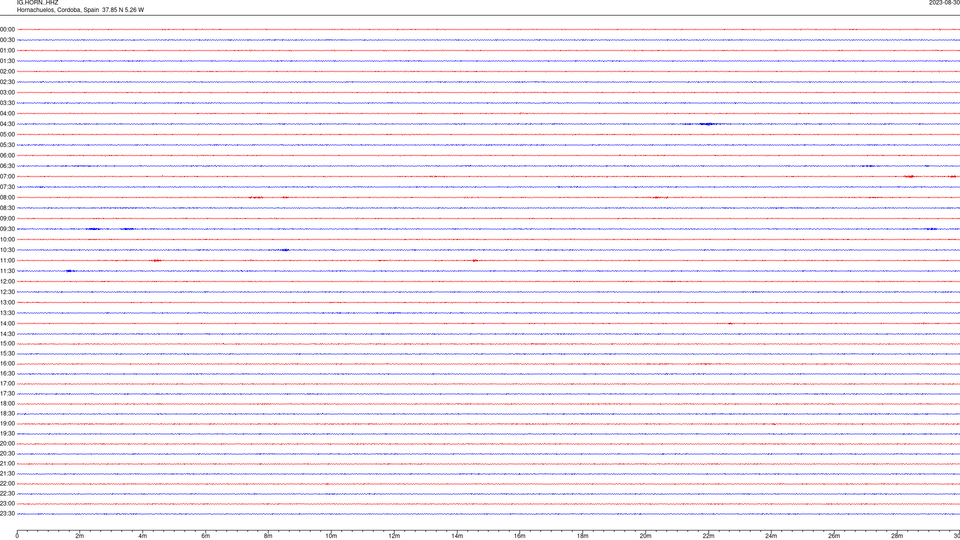Image resolution: width=960 pixels, height=540 pixels.
Task: Click the station location text 'Hornachuelos, Cordoba, Spain'
Action: tap(58, 10)
